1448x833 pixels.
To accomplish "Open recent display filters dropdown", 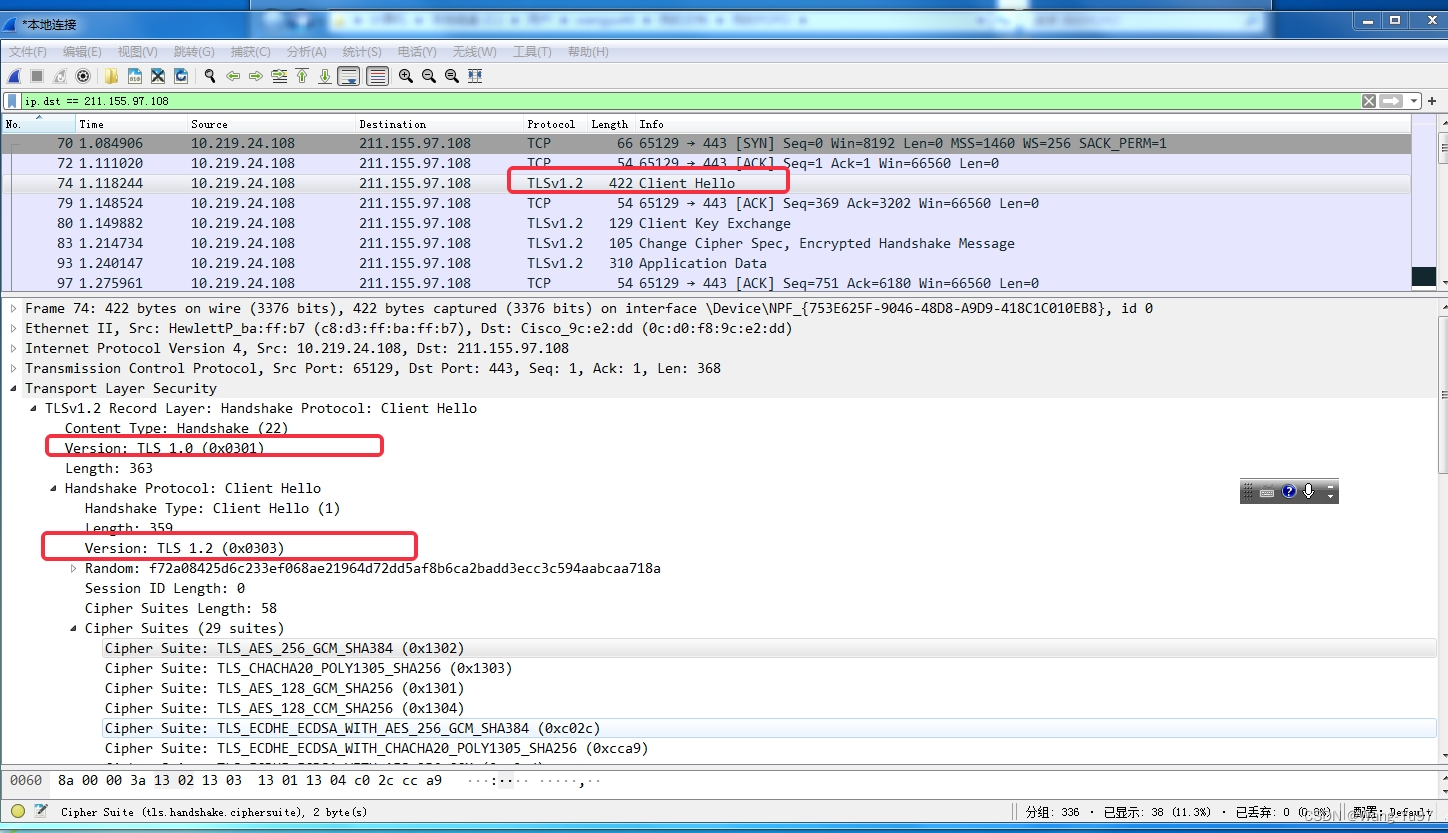I will pos(1413,101).
